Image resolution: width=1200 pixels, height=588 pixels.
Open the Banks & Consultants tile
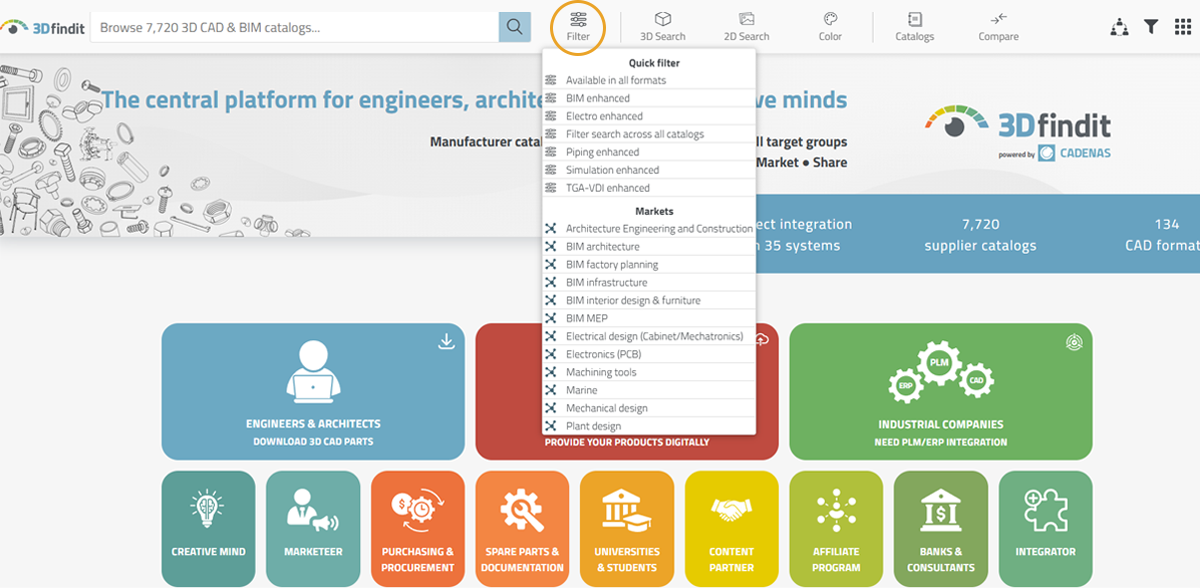(941, 529)
